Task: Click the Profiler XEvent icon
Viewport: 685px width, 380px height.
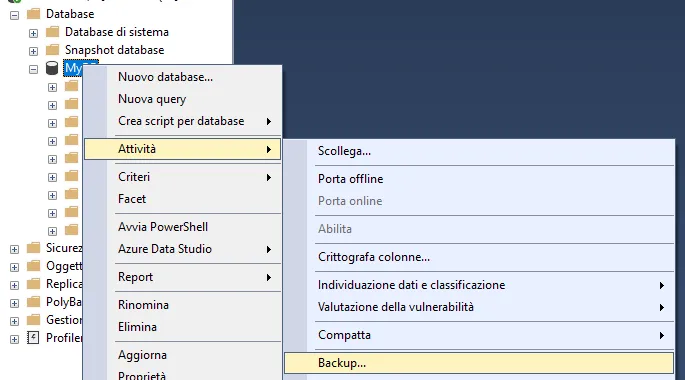Action: click(x=33, y=337)
